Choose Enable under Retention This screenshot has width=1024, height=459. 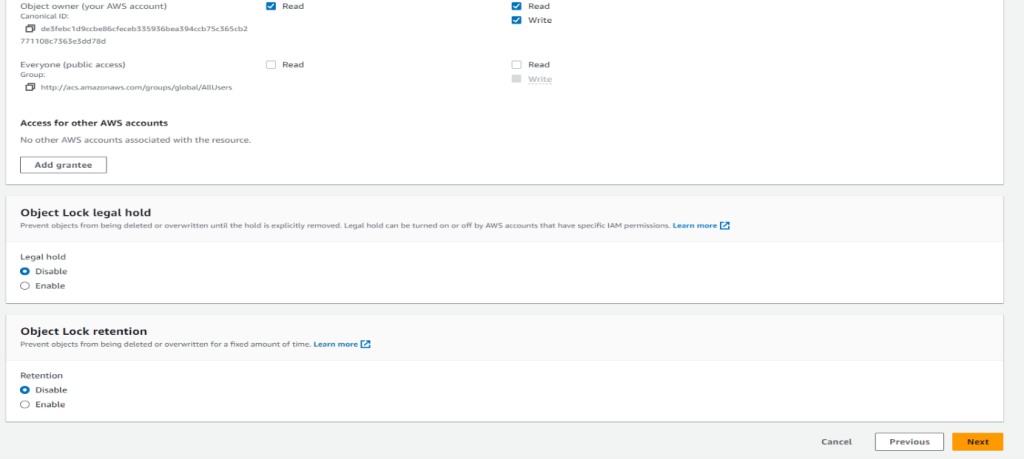[25, 405]
